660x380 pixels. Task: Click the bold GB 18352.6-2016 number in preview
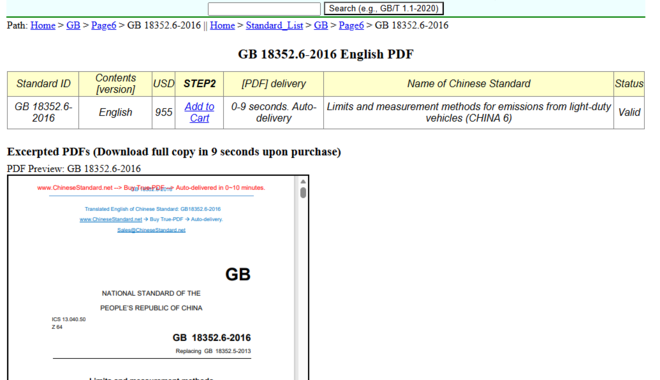212,338
